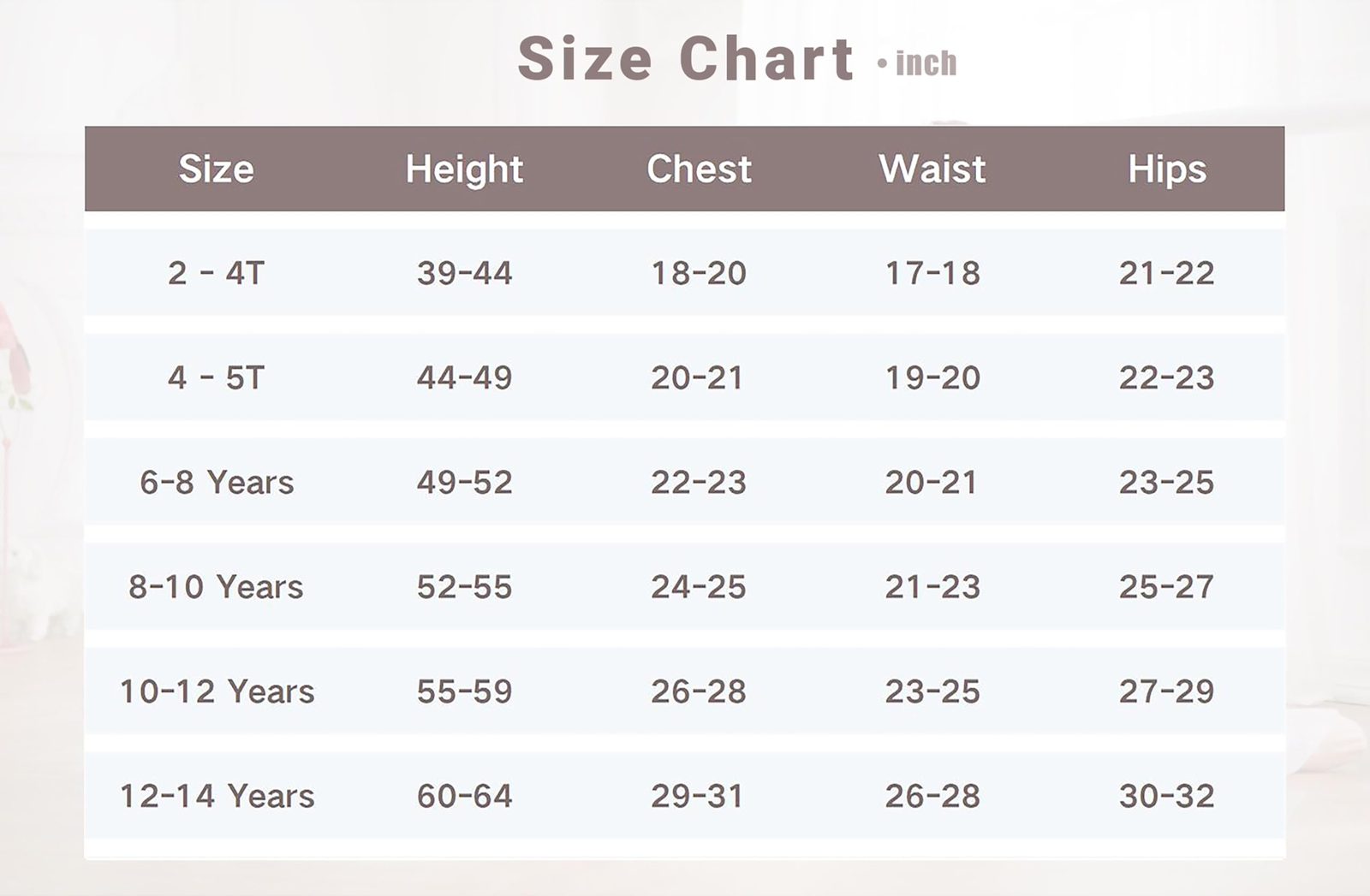The image size is (1370, 896).
Task: Click chest value 29-31
Action: (697, 796)
